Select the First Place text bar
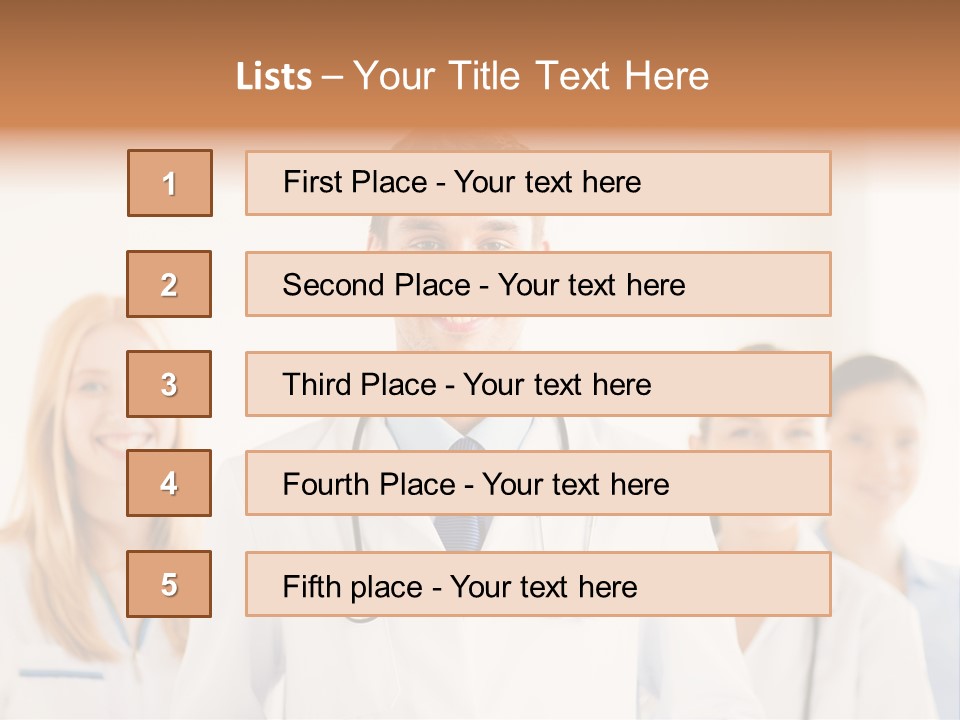The width and height of the screenshot is (960, 720). pos(538,183)
